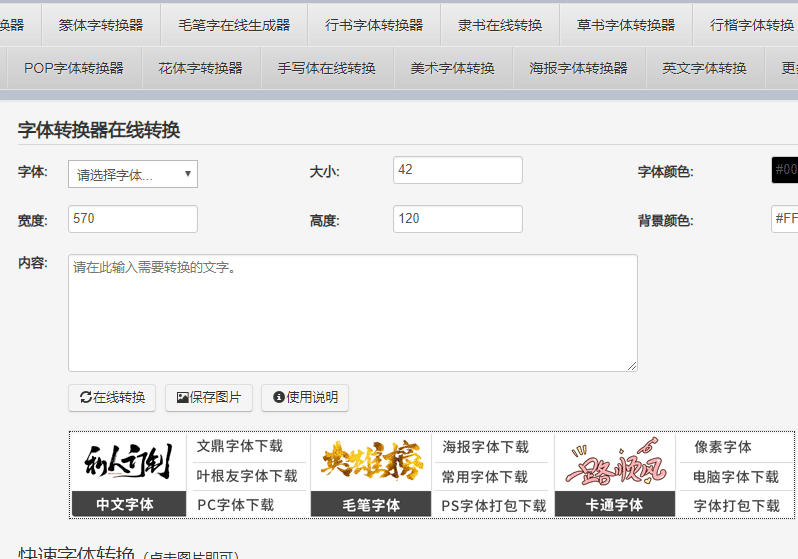Open the 花体字转换器 menu item
Viewport: 798px width, 559px height.
click(201, 68)
